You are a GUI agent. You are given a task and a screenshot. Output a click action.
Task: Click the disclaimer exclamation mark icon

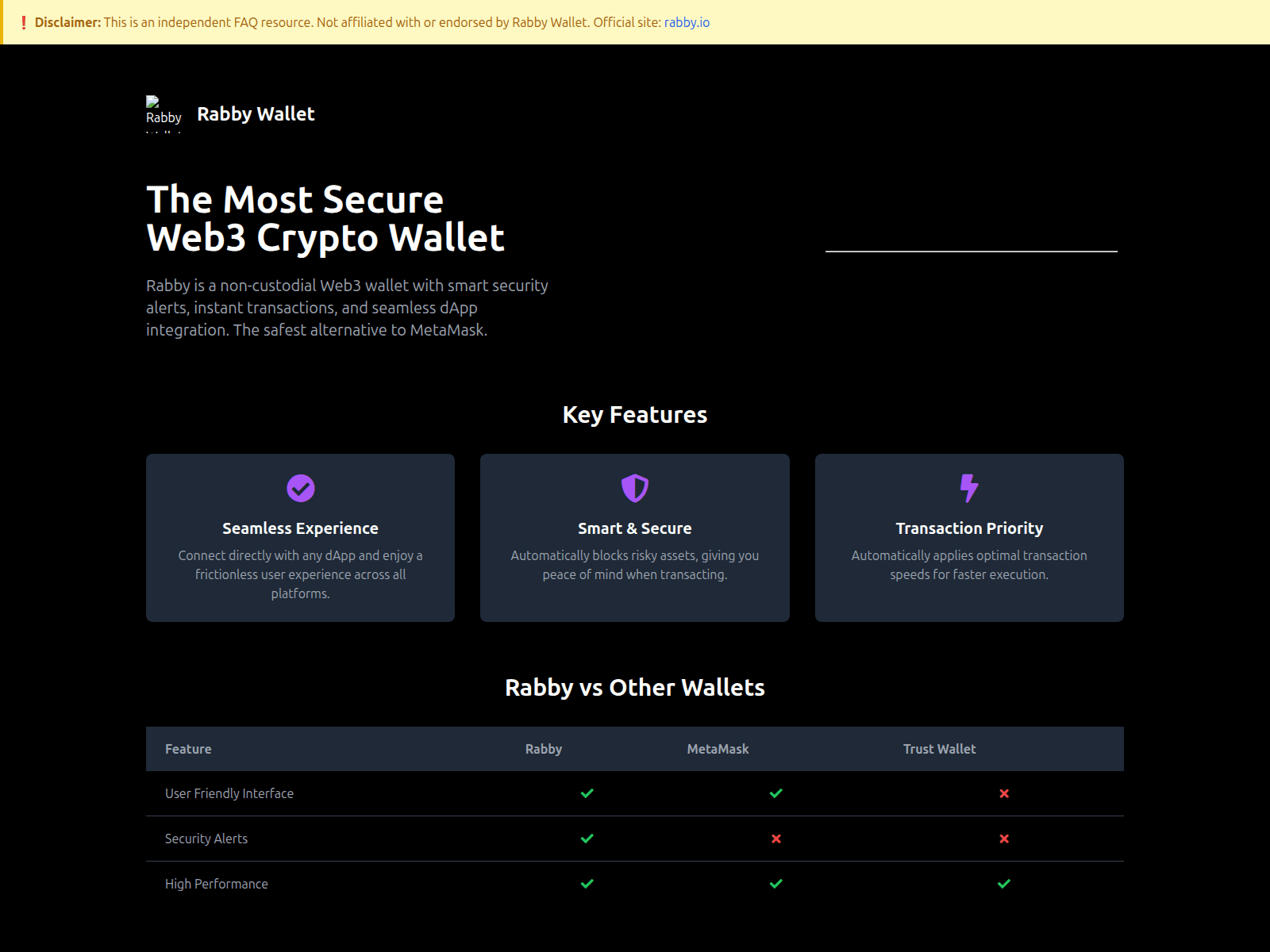tap(23, 22)
